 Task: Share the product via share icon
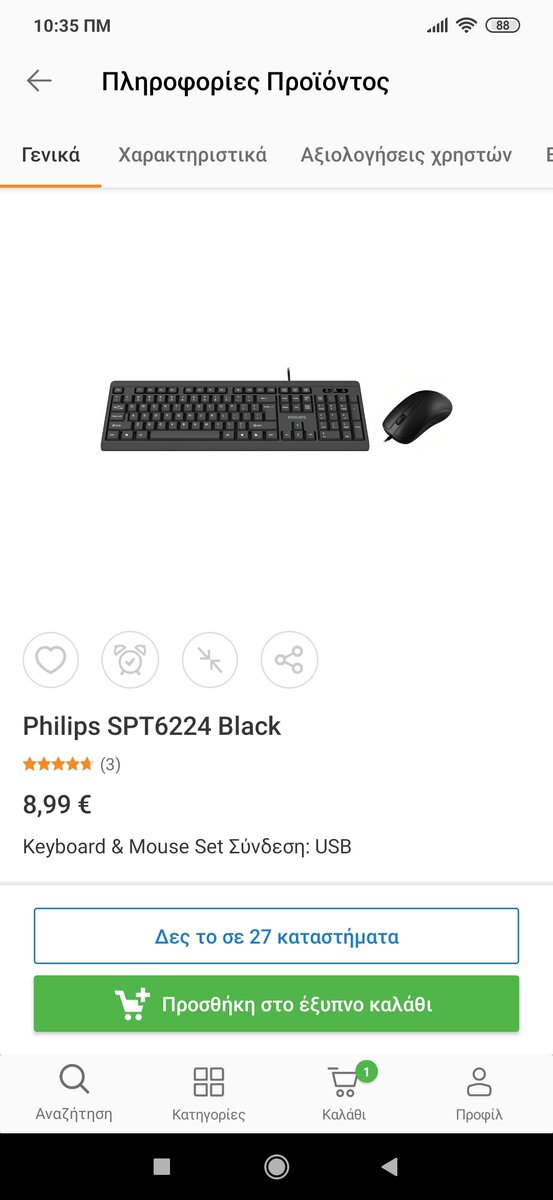click(x=289, y=660)
